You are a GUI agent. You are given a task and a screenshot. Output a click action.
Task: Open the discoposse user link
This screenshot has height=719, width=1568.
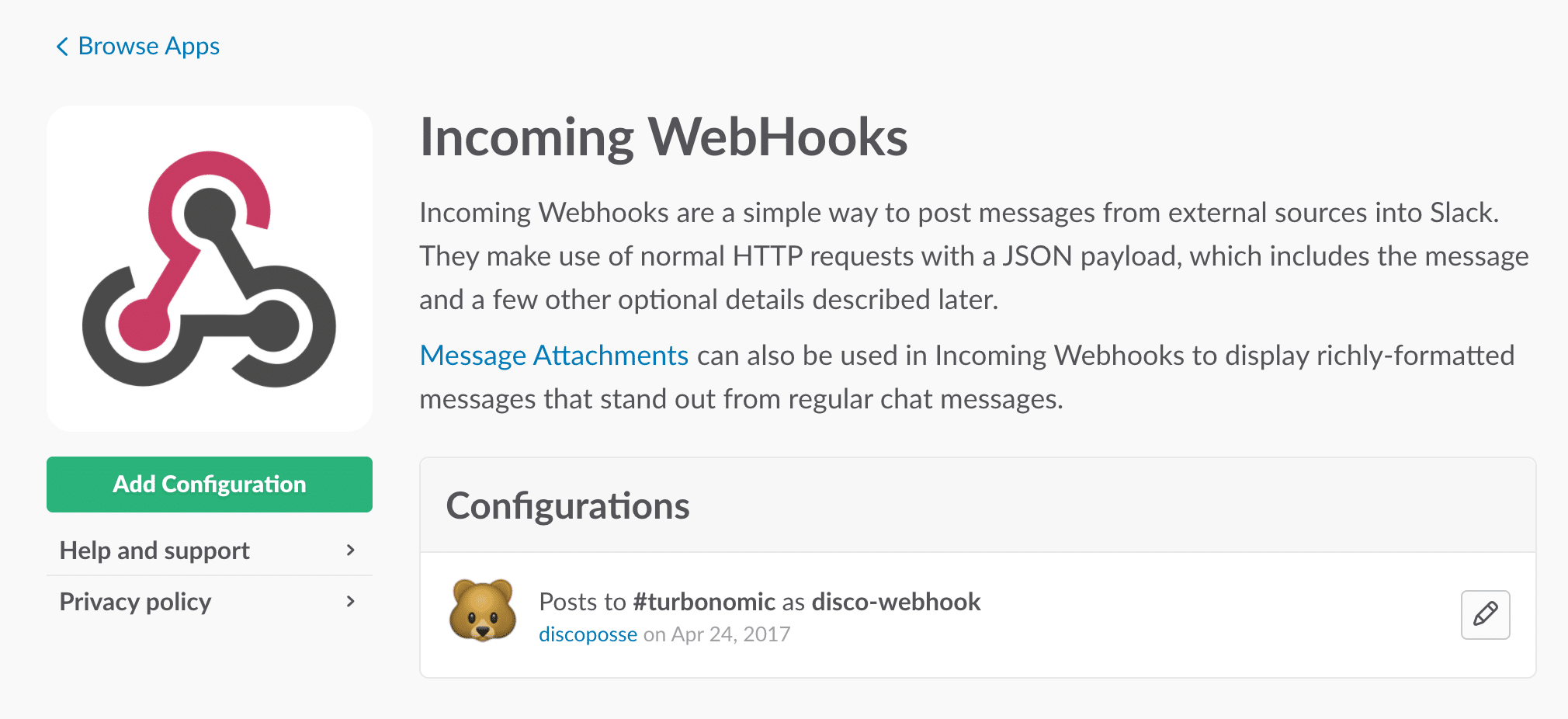[x=588, y=634]
